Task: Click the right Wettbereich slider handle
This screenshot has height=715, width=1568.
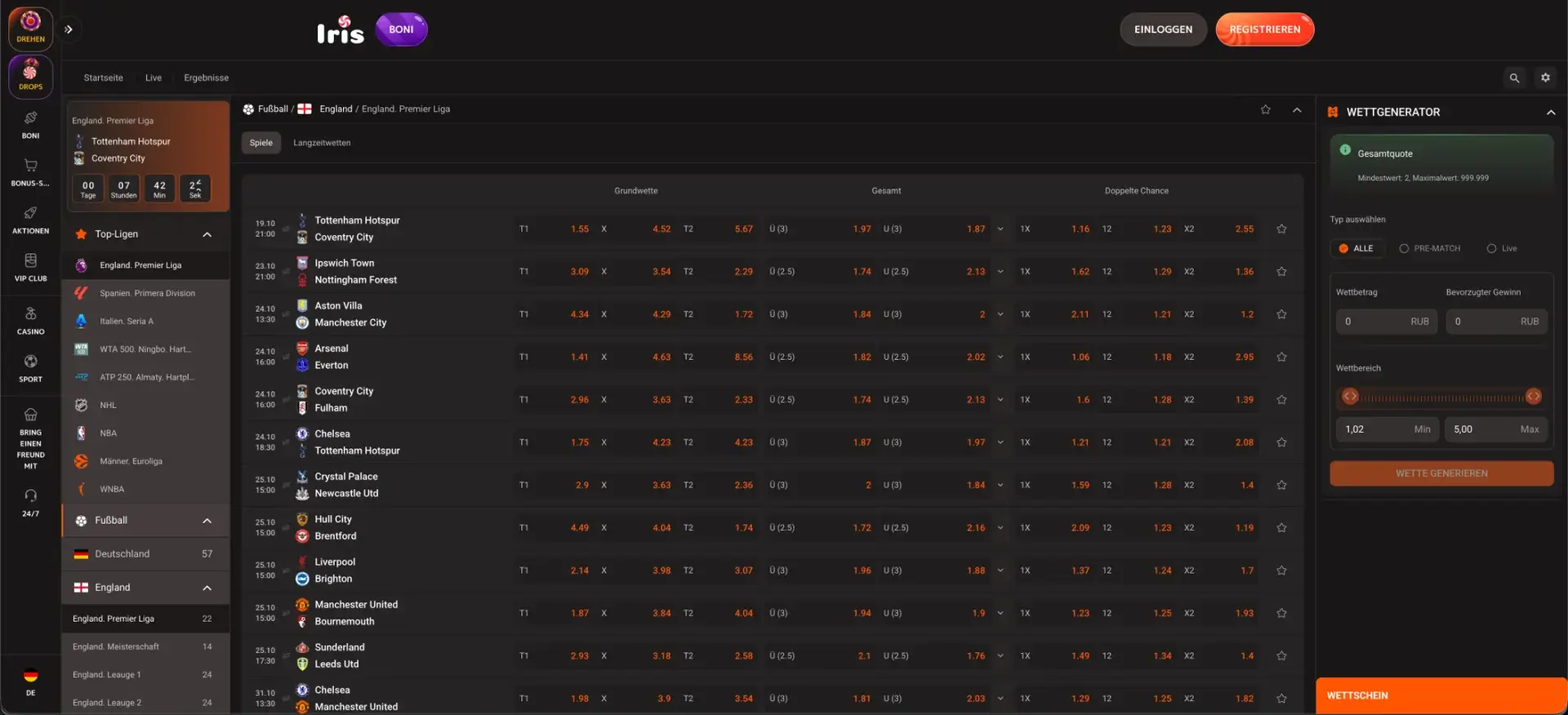Action: click(1534, 397)
